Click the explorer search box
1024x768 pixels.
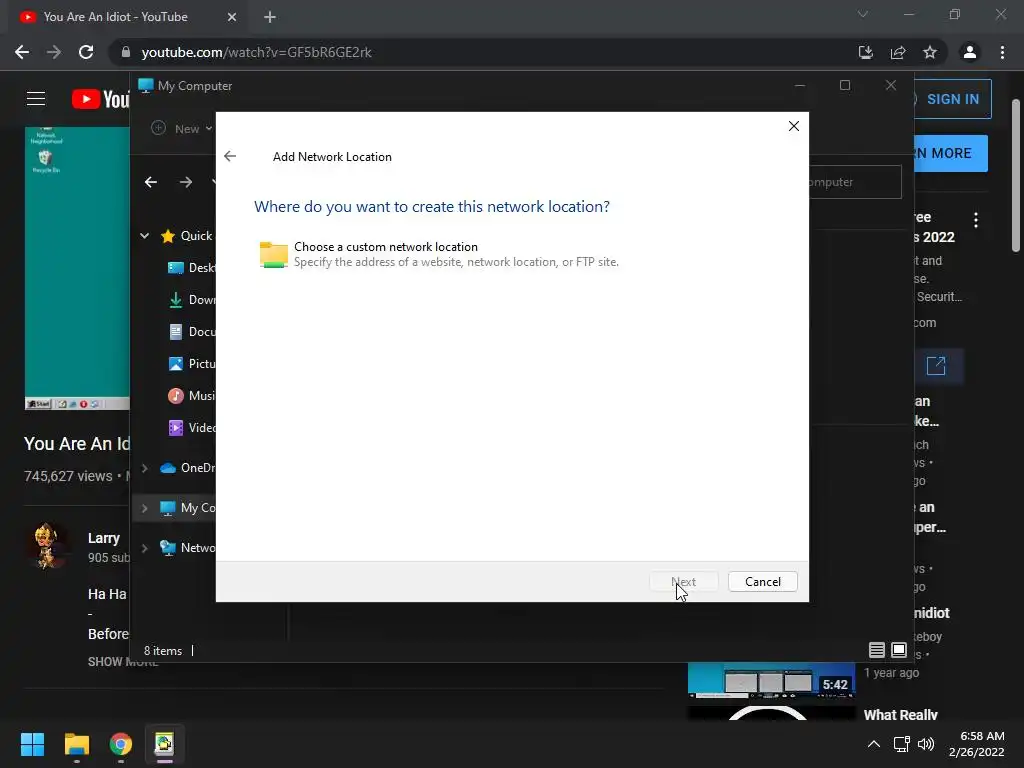tap(855, 182)
